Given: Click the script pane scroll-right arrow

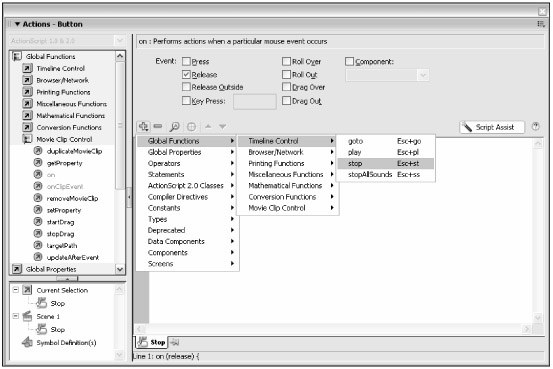Looking at the screenshot, I should [x=527, y=329].
